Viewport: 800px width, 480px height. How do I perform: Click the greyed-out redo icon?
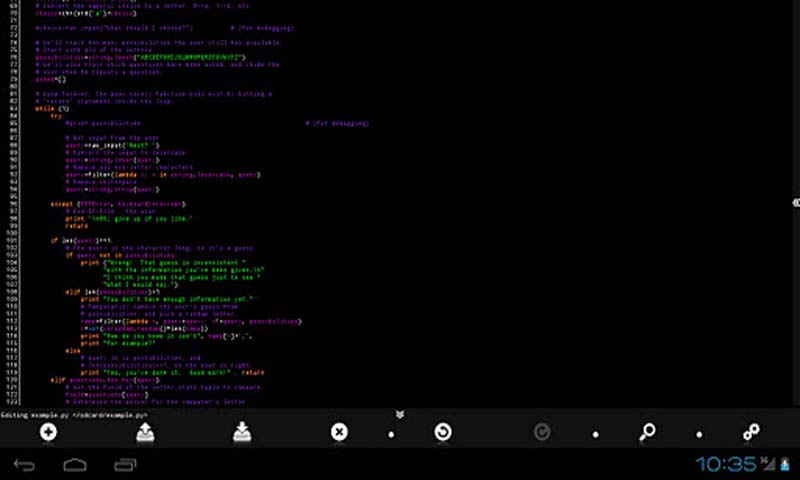(542, 433)
